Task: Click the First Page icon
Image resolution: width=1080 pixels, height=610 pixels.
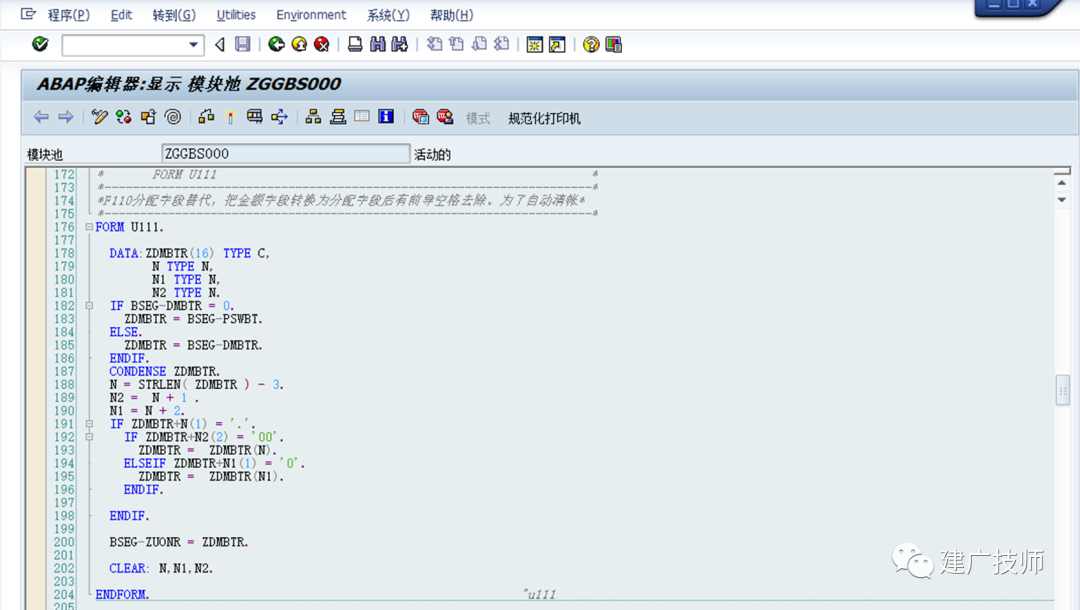Action: [434, 45]
